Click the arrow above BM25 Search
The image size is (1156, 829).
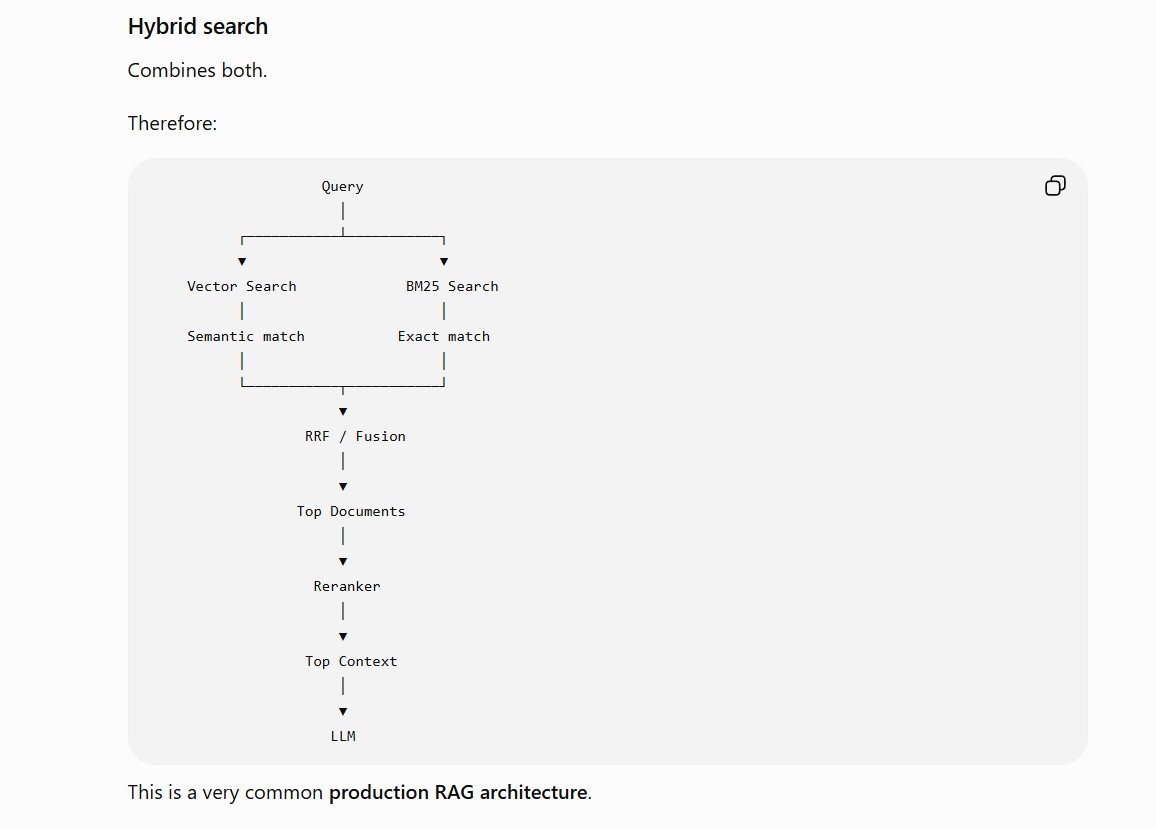pyautogui.click(x=444, y=262)
